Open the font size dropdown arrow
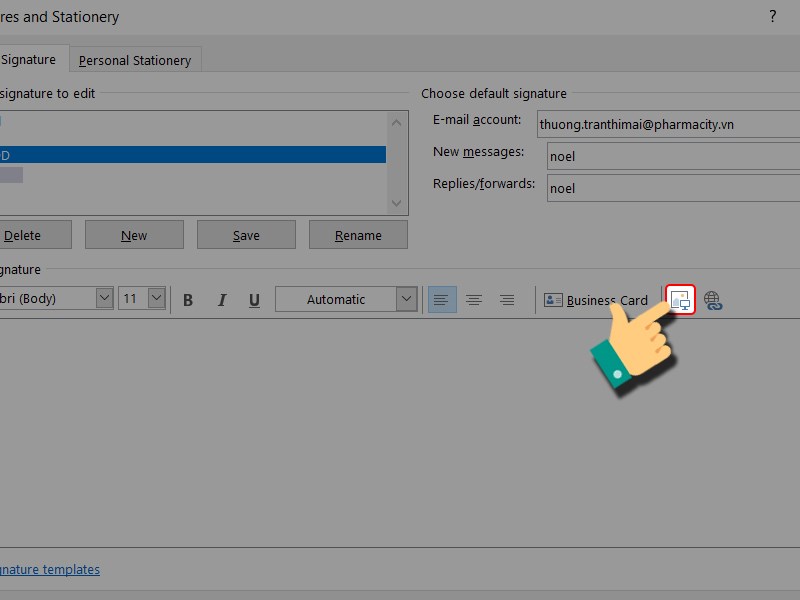This screenshot has height=600, width=800. point(157,298)
